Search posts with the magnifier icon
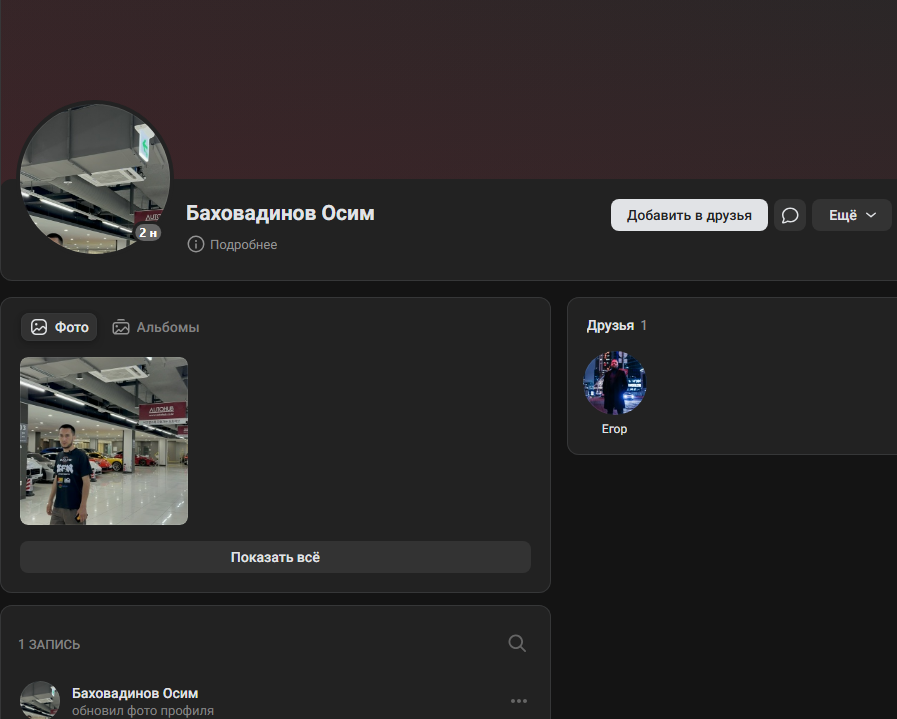Viewport: 897px width, 719px height. point(517,643)
